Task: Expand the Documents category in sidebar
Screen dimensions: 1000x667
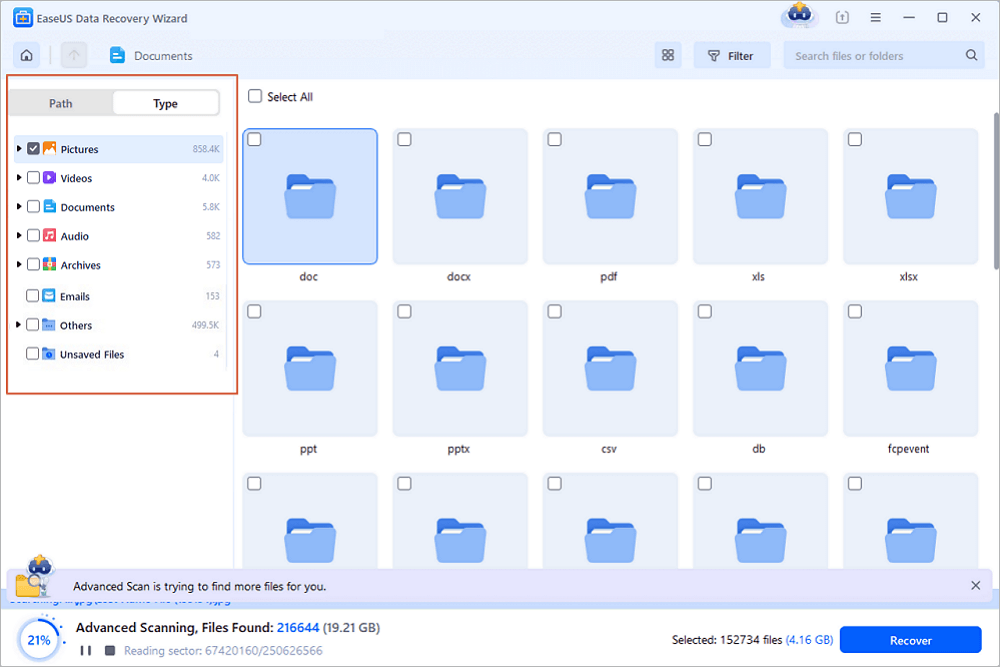Action: pyautogui.click(x=18, y=206)
